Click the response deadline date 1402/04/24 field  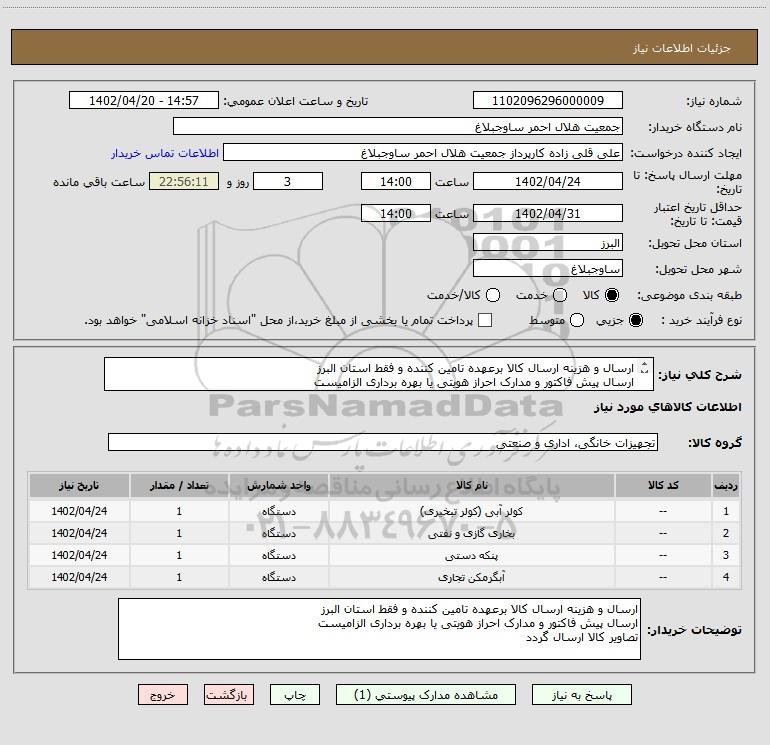tap(548, 181)
